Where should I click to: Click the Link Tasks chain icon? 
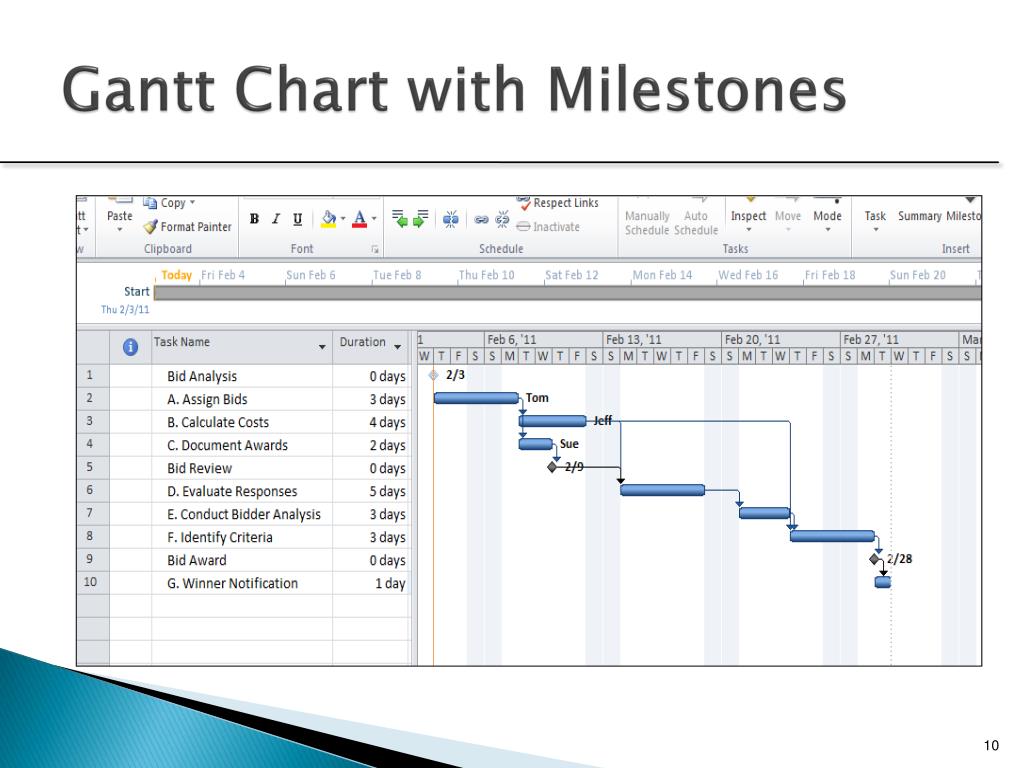(x=481, y=219)
